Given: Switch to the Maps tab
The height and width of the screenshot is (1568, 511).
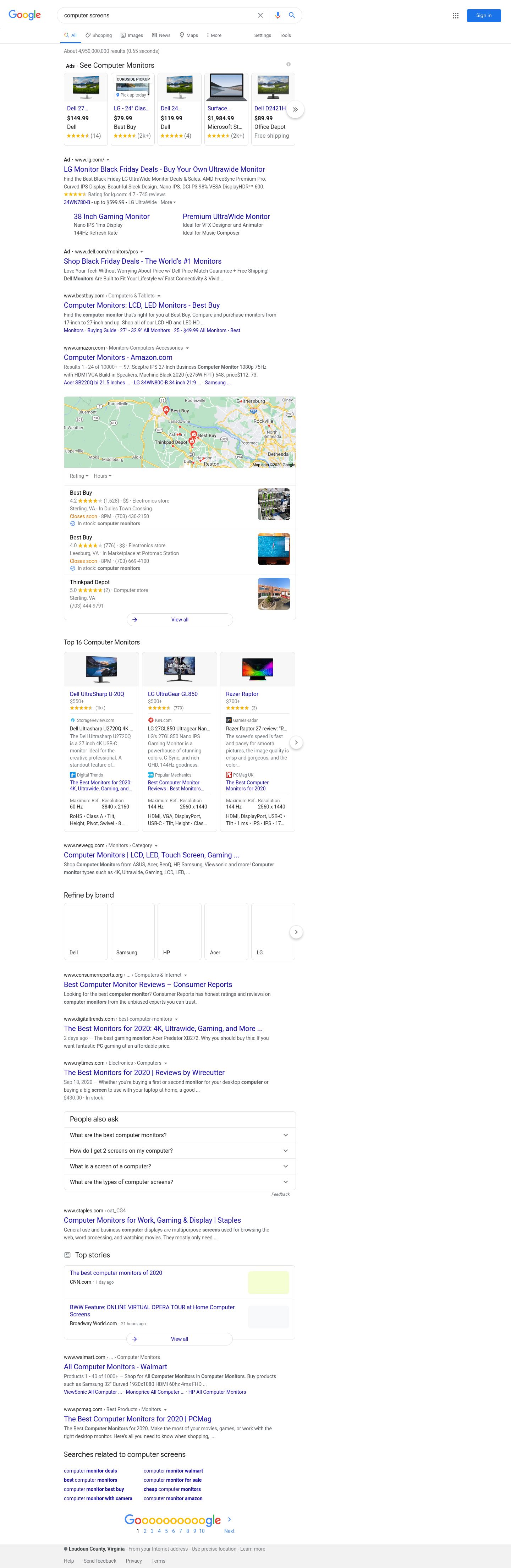Looking at the screenshot, I should click(x=188, y=35).
